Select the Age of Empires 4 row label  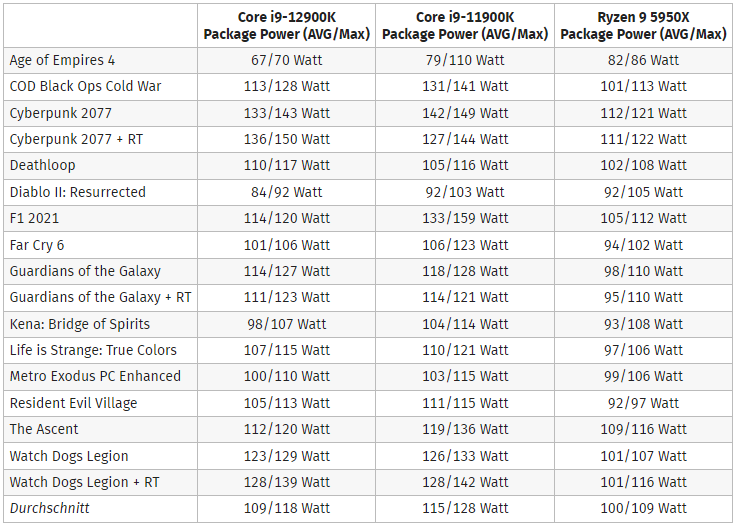coord(62,60)
